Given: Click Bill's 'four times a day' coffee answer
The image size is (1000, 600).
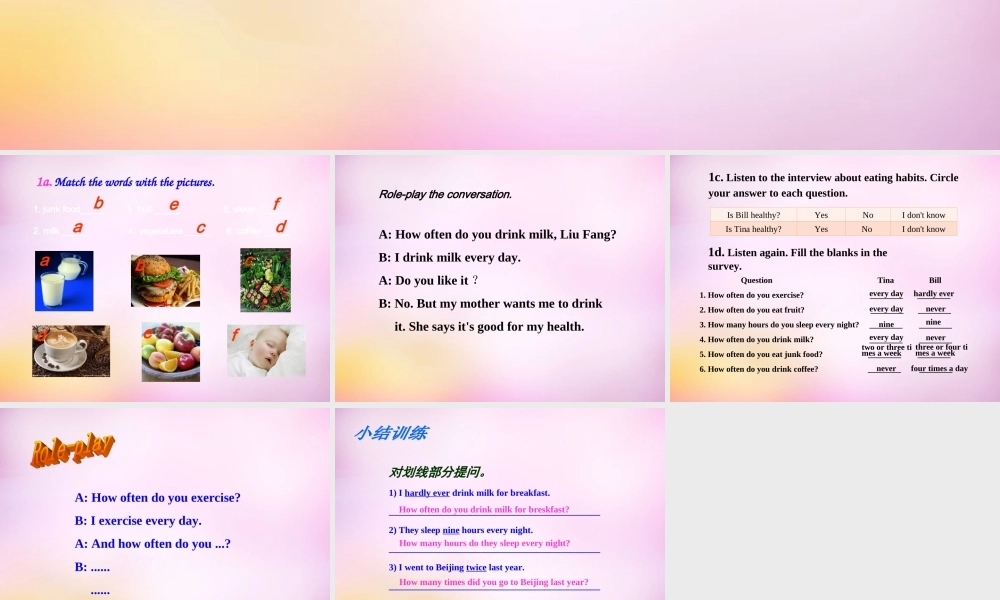Looking at the screenshot, I should 939,369.
